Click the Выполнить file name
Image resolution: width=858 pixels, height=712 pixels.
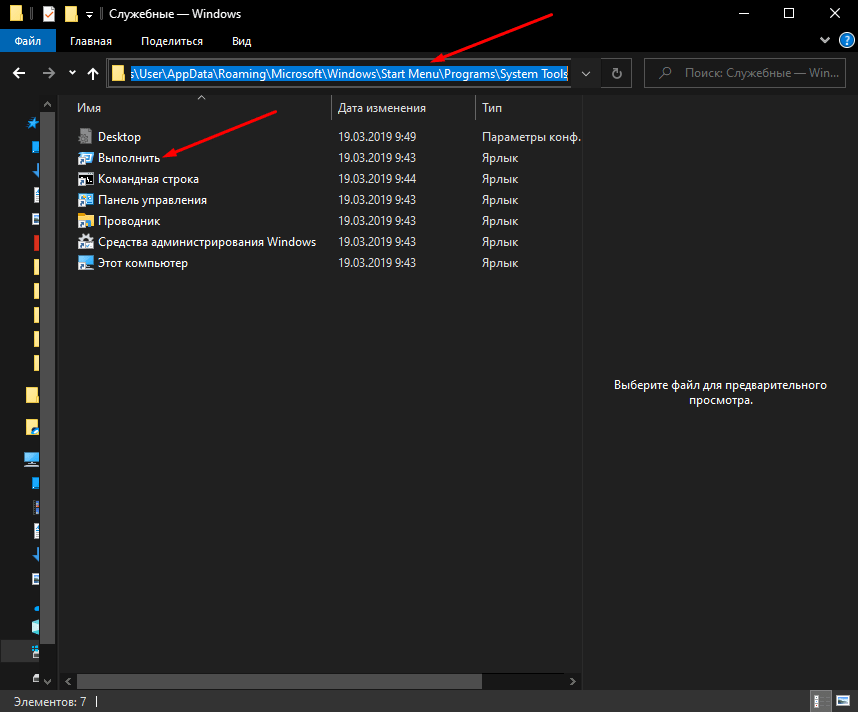pos(129,158)
